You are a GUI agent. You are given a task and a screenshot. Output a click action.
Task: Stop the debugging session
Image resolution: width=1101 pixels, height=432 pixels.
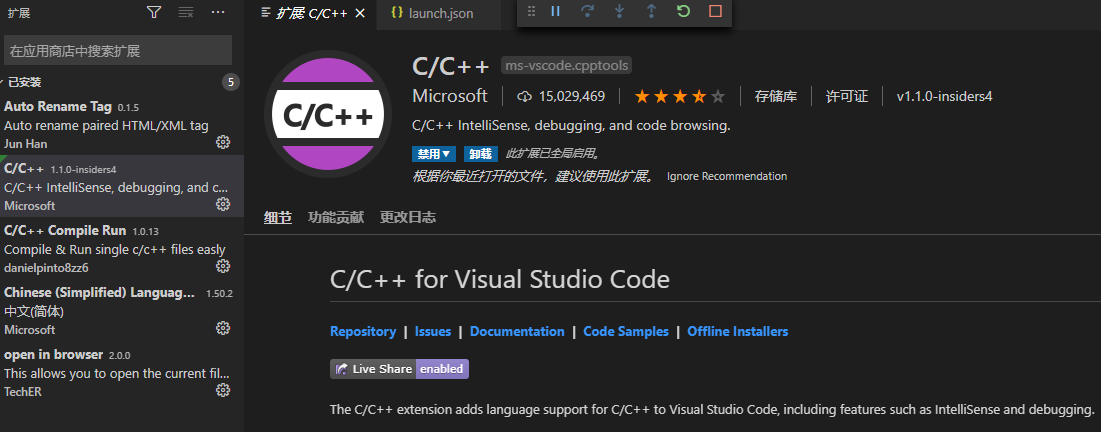(714, 12)
